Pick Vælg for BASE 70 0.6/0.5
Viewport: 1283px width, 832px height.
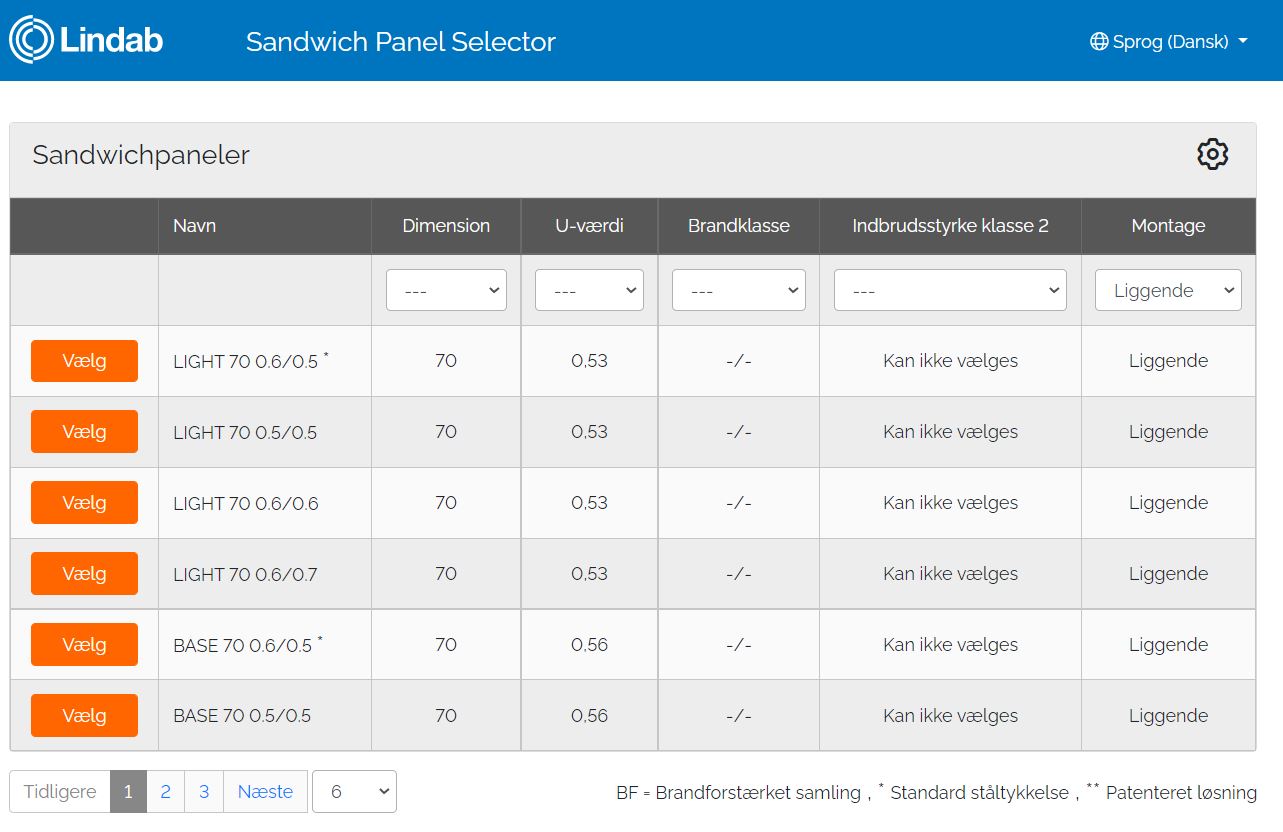(x=84, y=645)
